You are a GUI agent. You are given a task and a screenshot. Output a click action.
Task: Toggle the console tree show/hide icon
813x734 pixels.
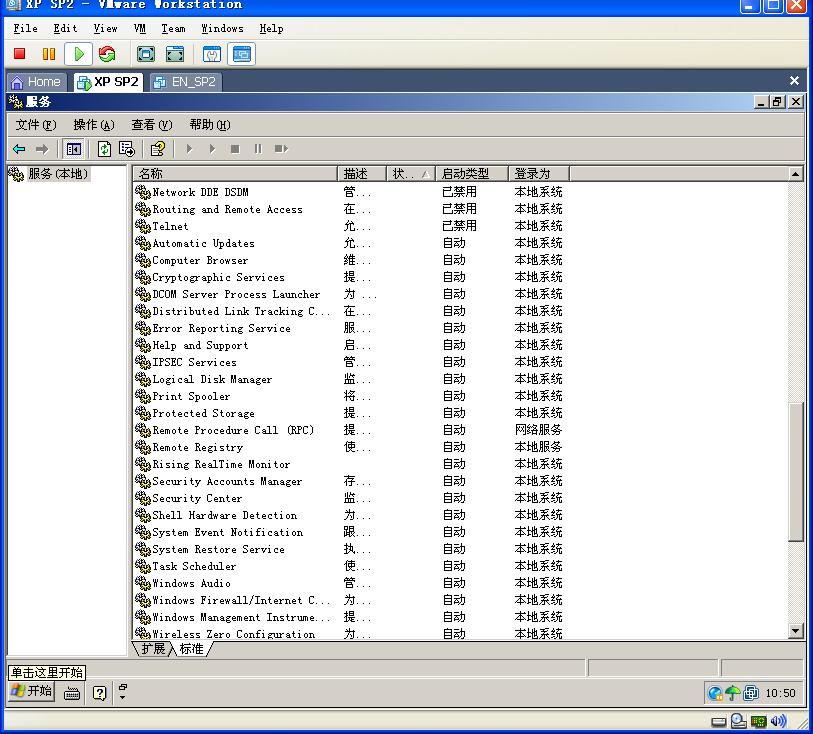(74, 149)
